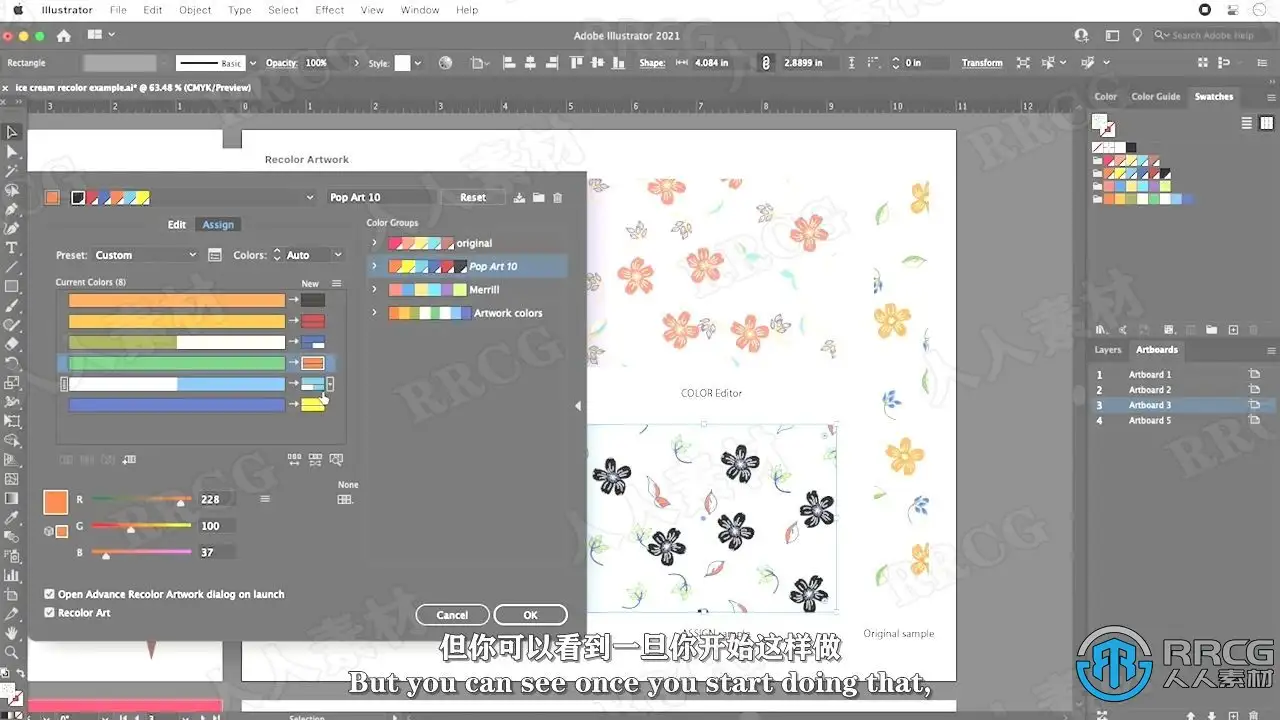
Task: Switch to the Layers panel tab
Action: click(1108, 350)
